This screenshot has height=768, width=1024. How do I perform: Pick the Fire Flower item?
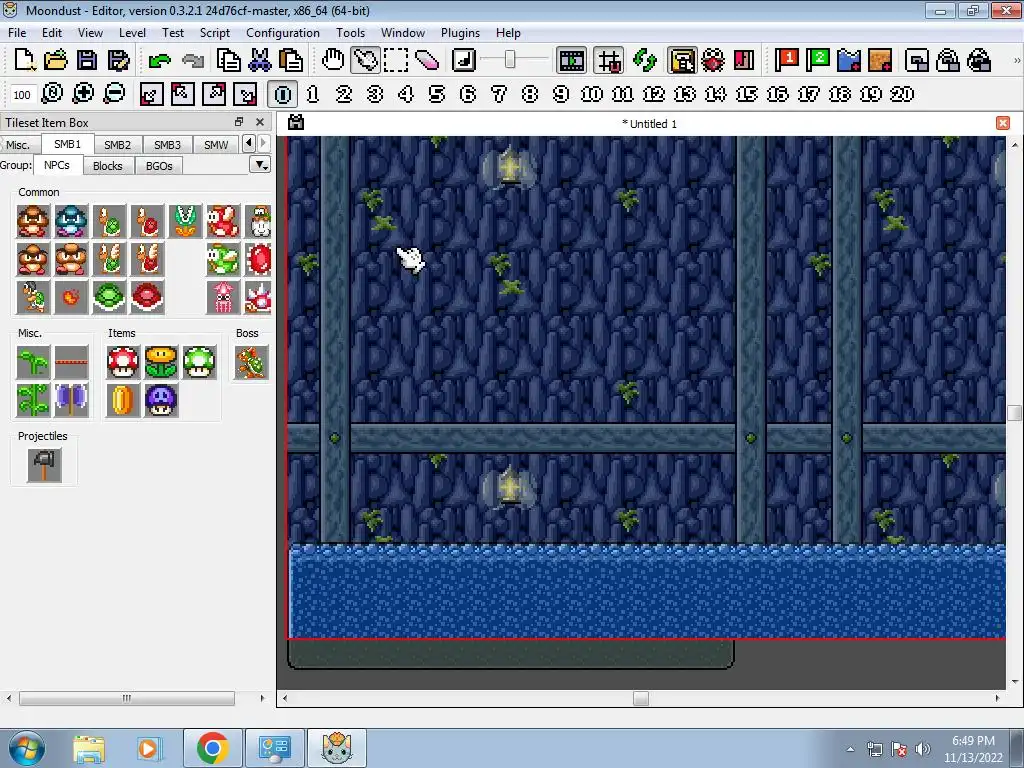point(161,362)
